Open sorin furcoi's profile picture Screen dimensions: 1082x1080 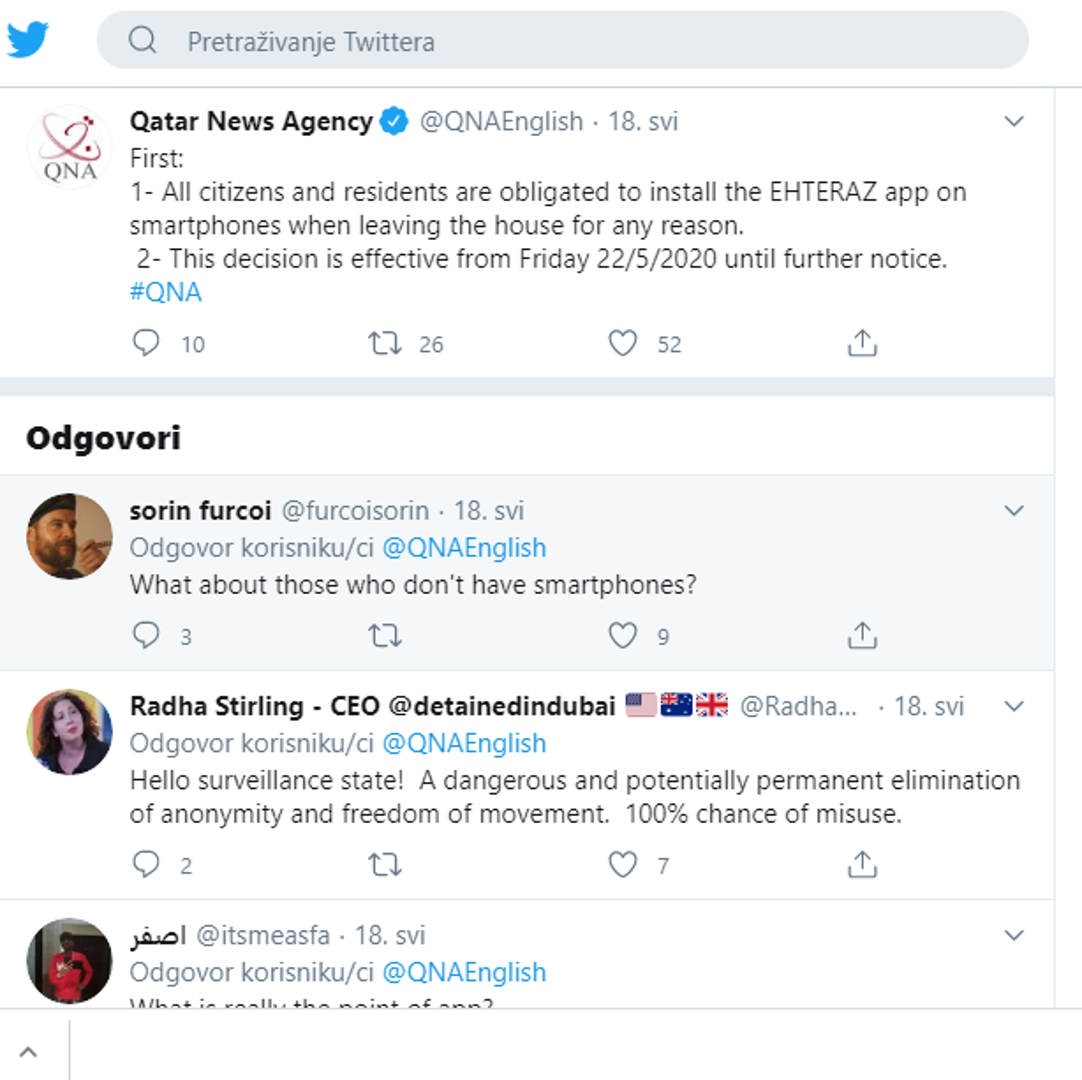click(69, 536)
